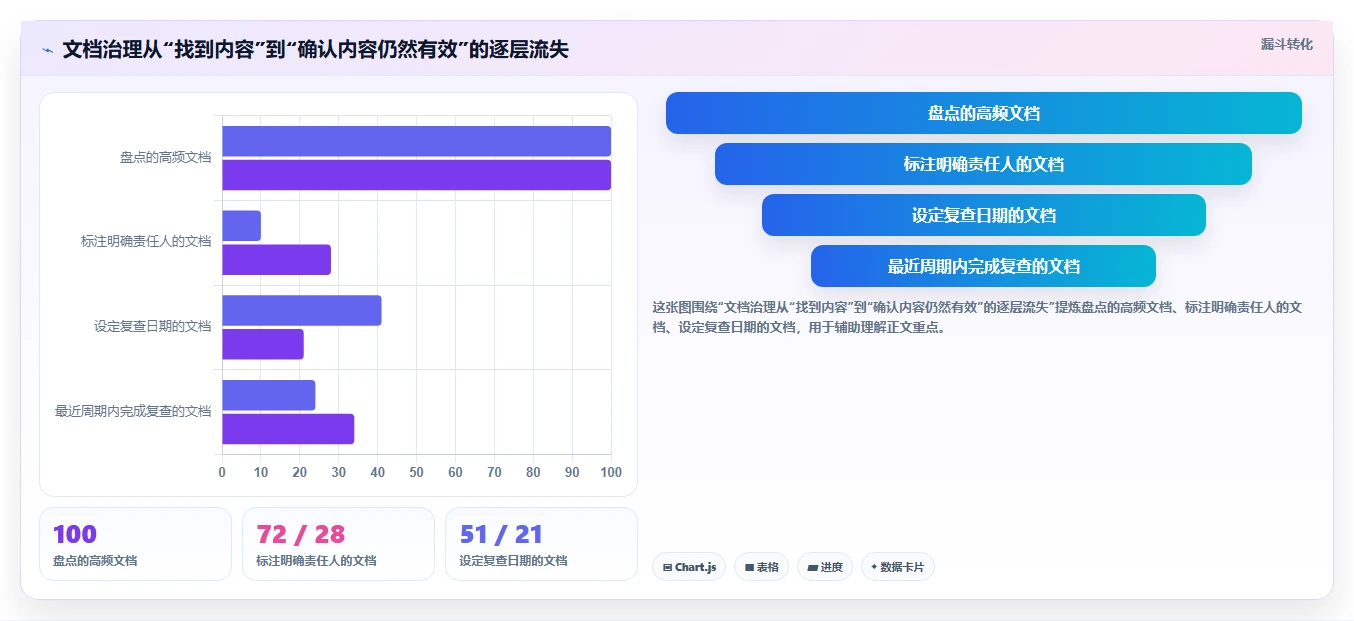Select the 标注明确责任人的文档 funnel step
Image resolution: width=1354 pixels, height=621 pixels.
coord(984,164)
